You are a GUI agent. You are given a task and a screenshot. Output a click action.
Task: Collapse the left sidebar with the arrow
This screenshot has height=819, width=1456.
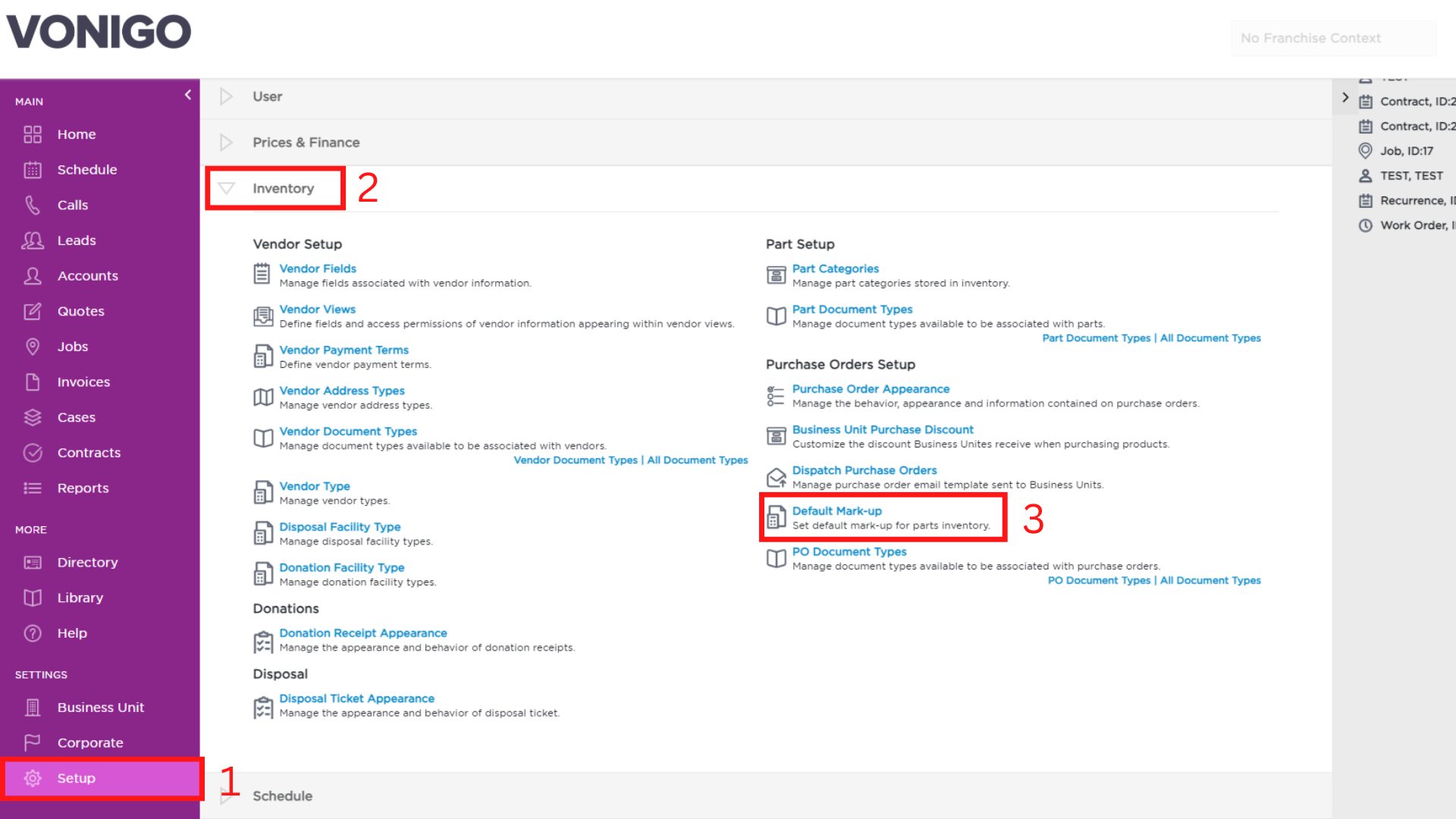pyautogui.click(x=188, y=95)
